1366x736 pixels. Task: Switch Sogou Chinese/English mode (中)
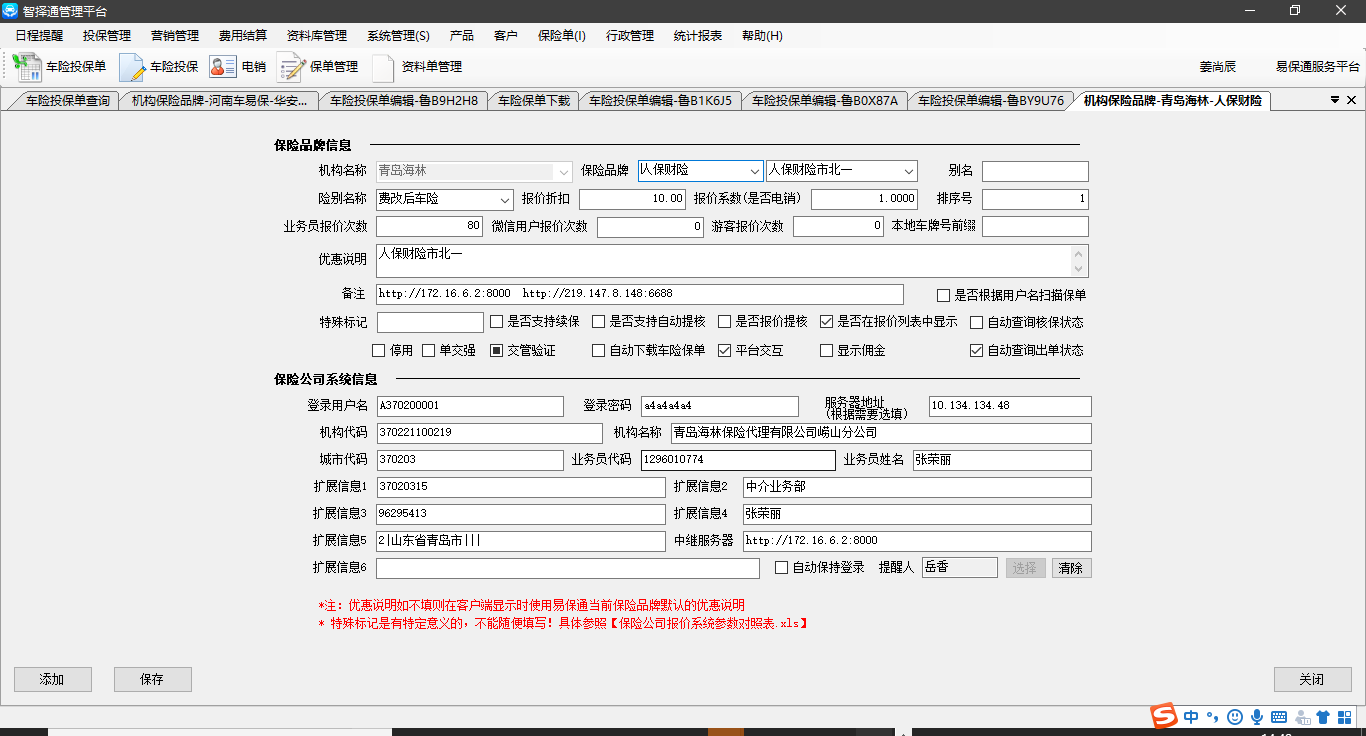[1191, 717]
